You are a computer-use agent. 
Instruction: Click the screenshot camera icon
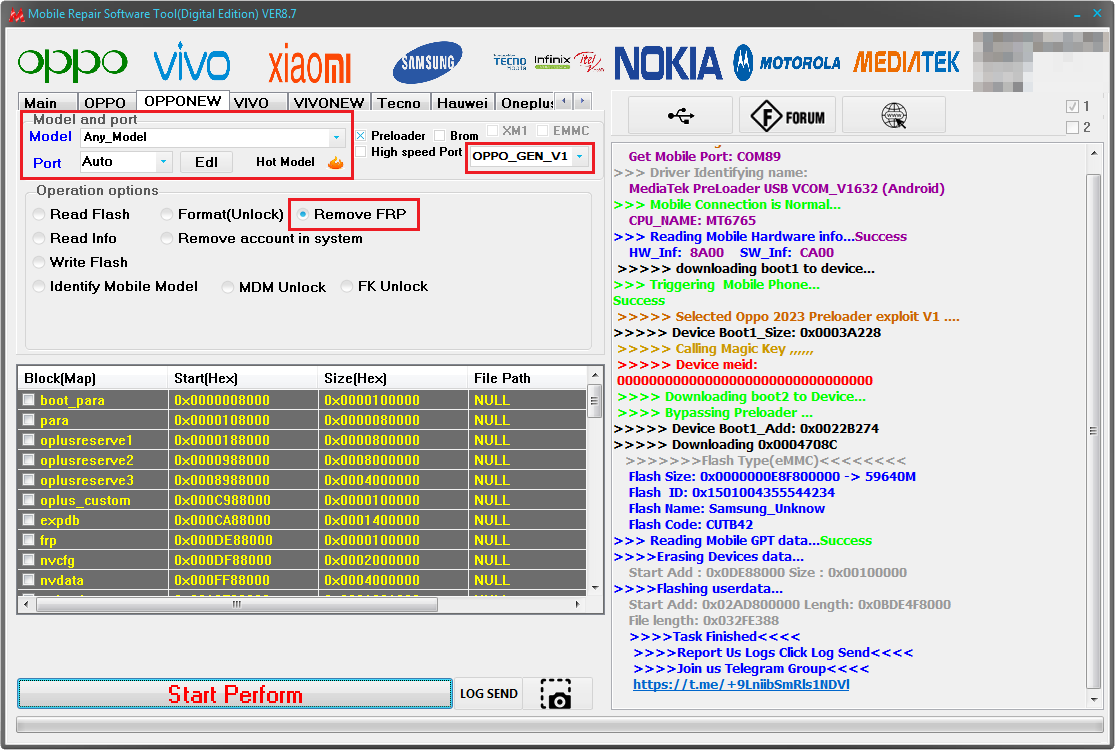556,694
